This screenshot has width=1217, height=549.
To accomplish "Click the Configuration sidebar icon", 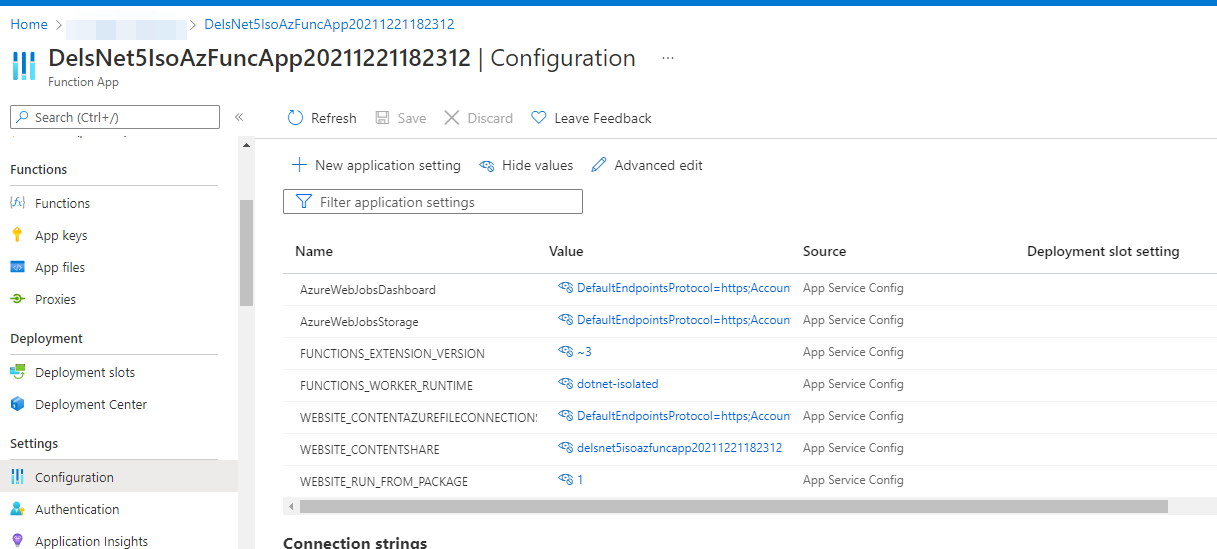I will (x=17, y=477).
